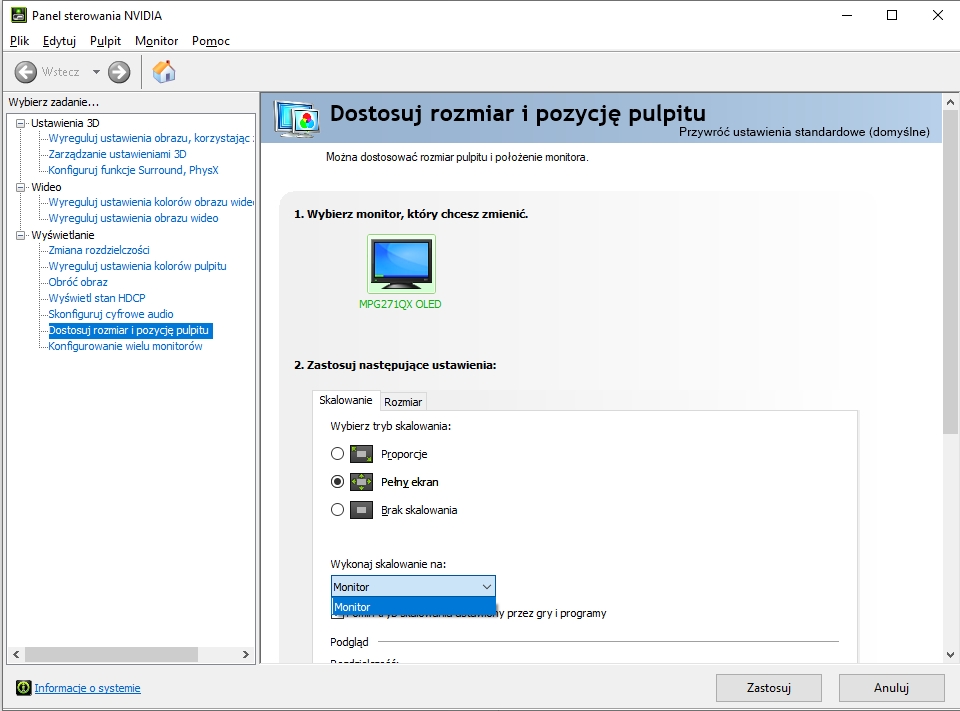960x711 pixels.
Task: Click the Proporcje scaling mode icon
Action: click(x=361, y=454)
